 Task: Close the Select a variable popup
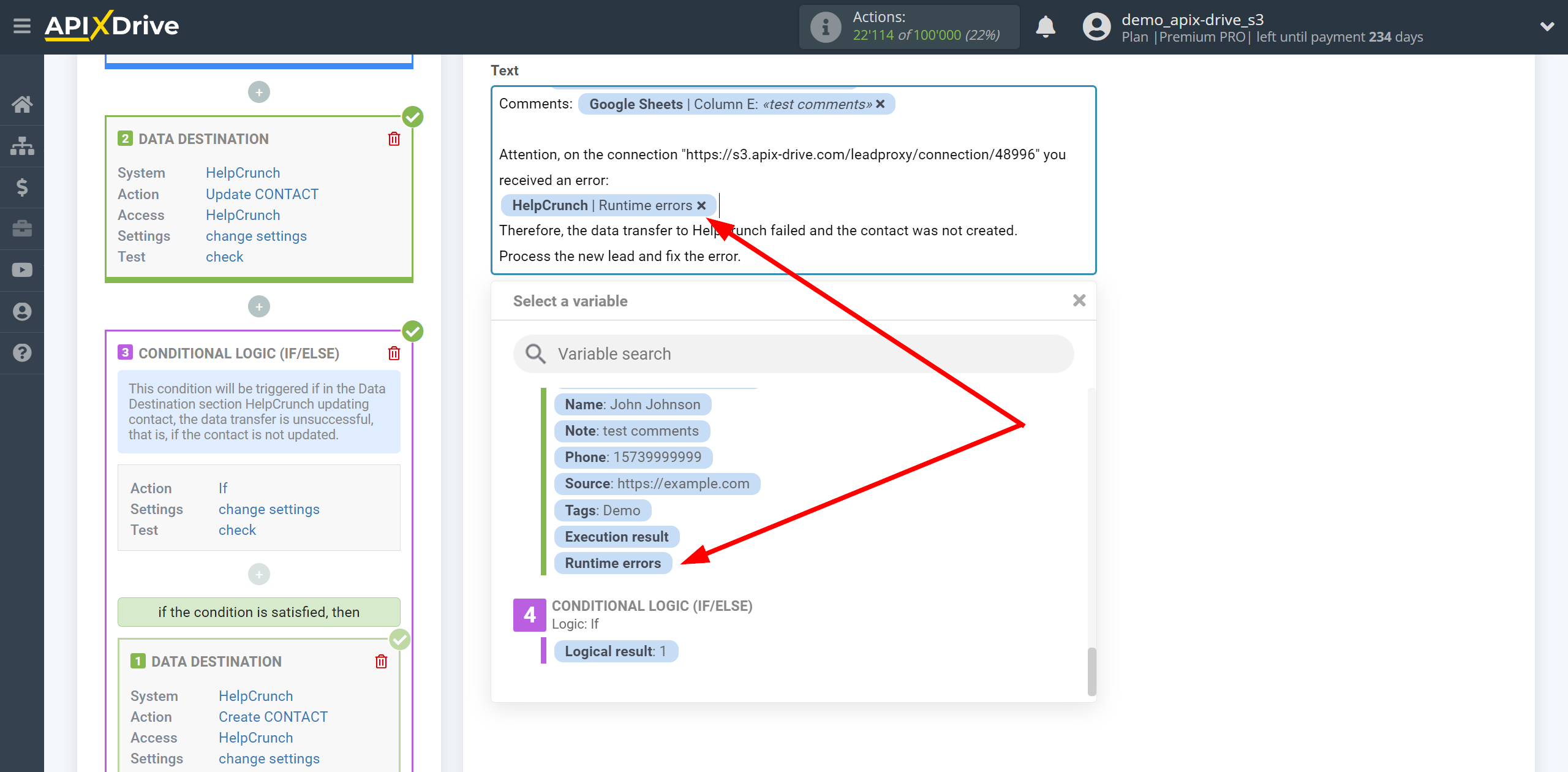[1079, 300]
